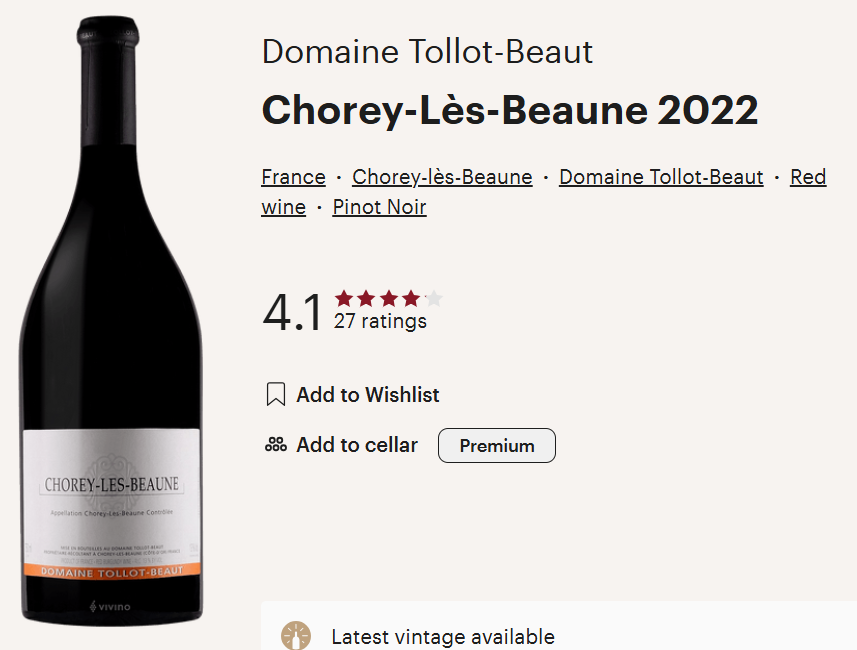Click the first red rating star
Viewport: 857px width, 650px height.
coord(344,298)
